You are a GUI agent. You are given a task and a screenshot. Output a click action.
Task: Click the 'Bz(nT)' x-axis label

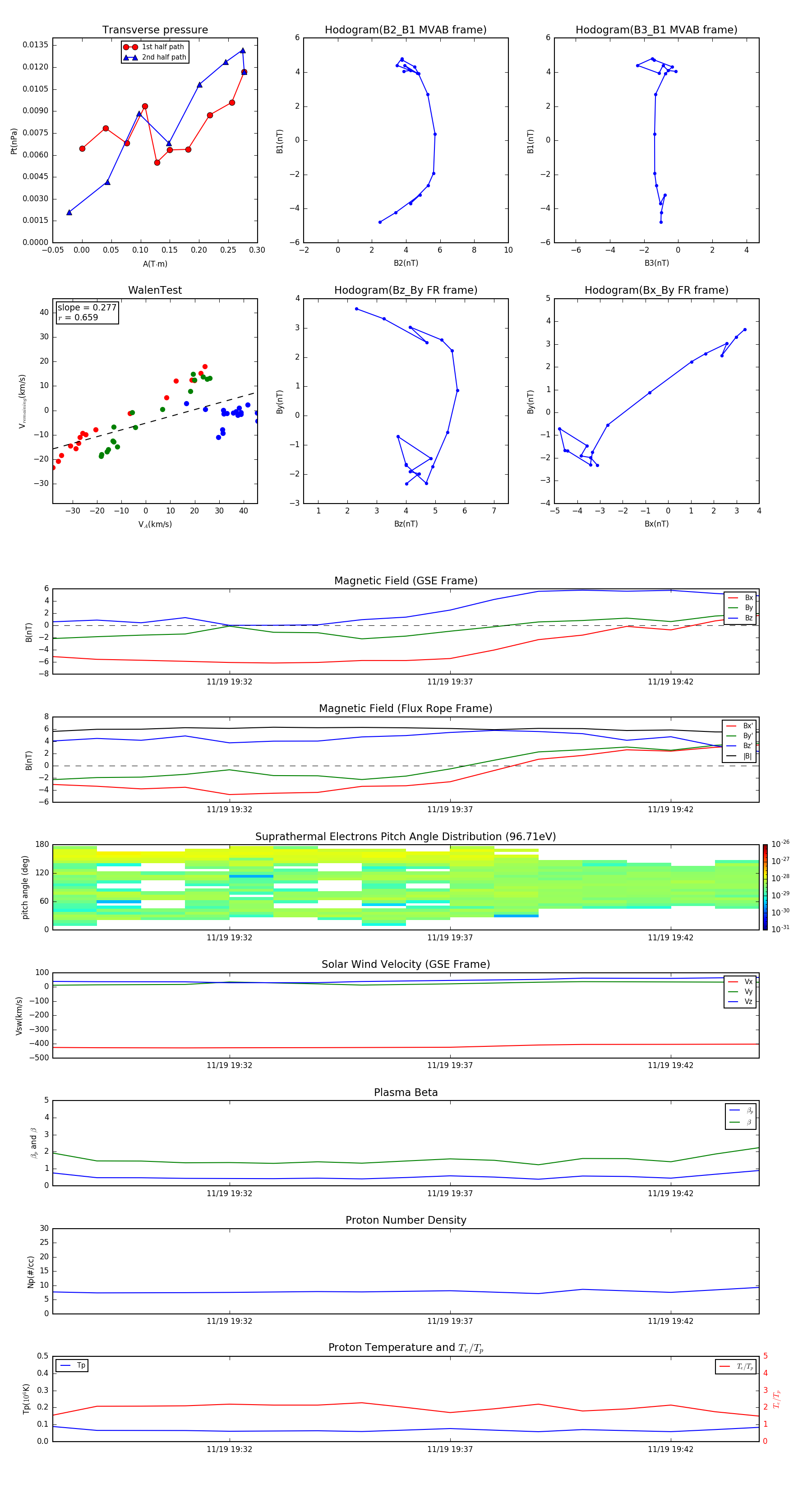click(406, 524)
